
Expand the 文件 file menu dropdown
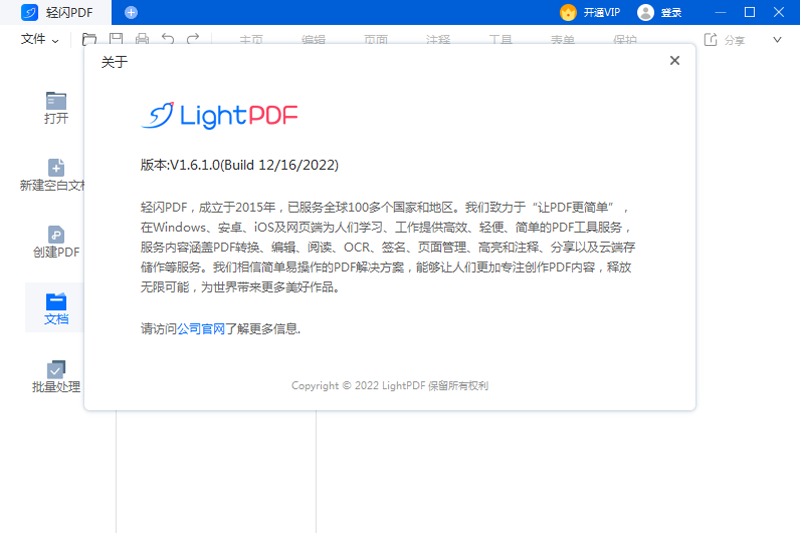tap(40, 39)
